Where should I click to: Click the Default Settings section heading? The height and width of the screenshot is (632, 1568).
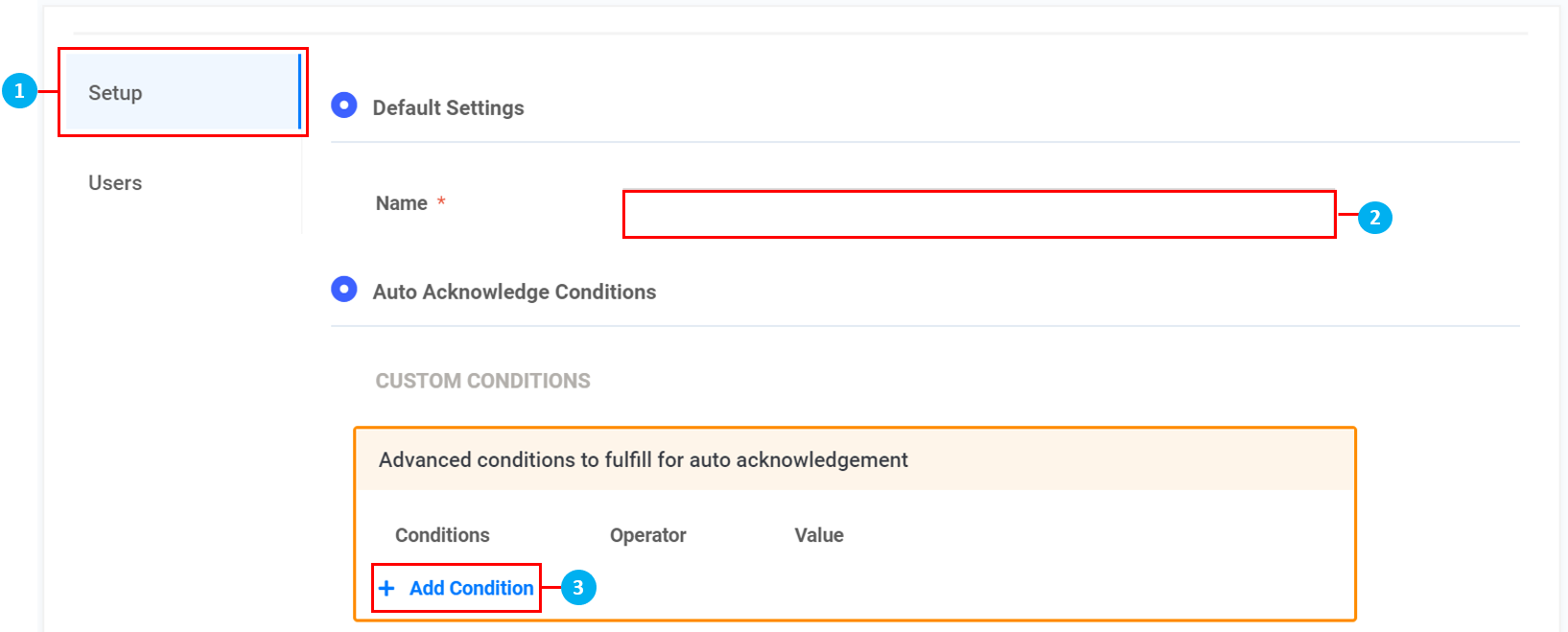(x=448, y=108)
